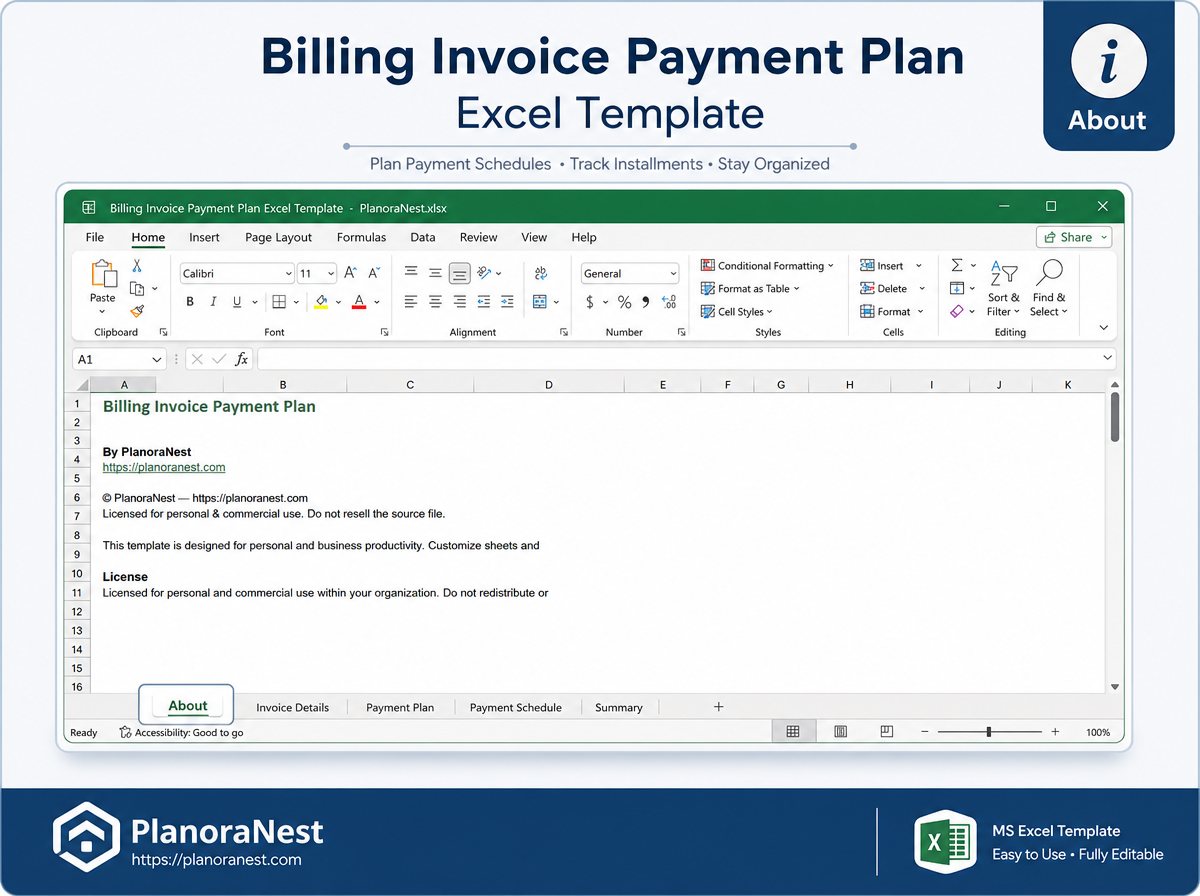Toggle Bold formatting

(x=190, y=302)
